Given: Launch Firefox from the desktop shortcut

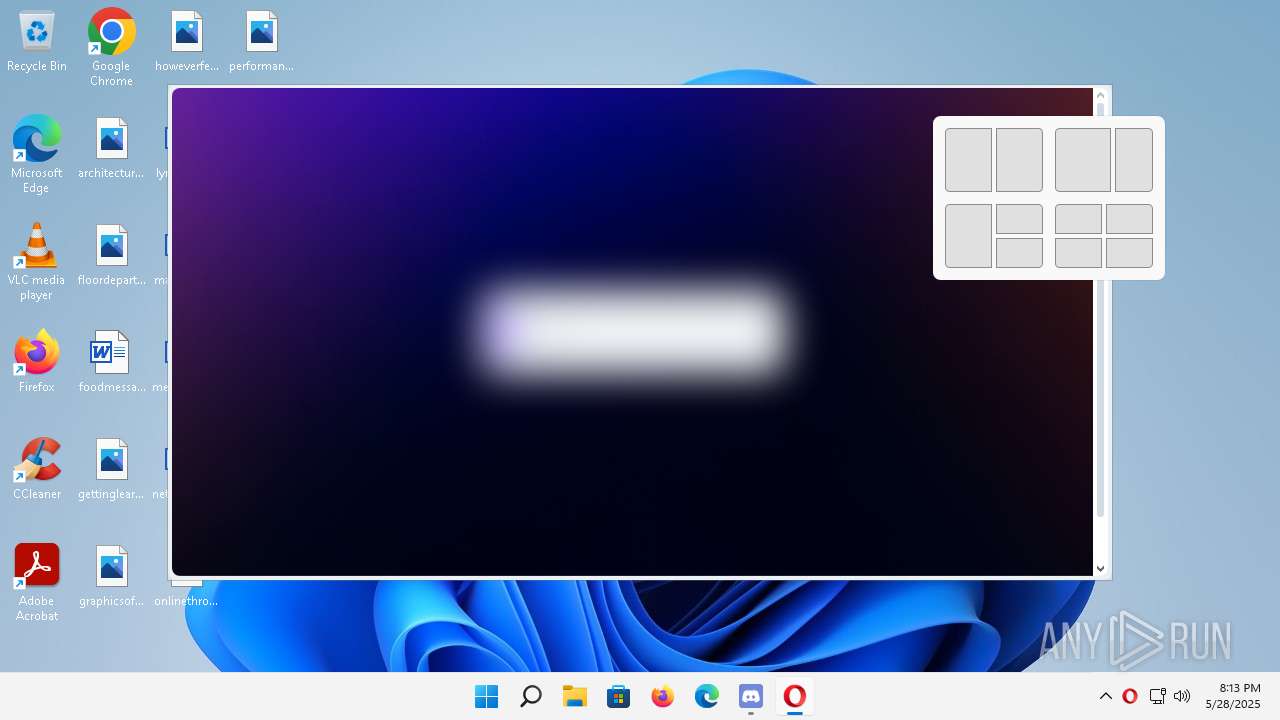Looking at the screenshot, I should tap(37, 361).
